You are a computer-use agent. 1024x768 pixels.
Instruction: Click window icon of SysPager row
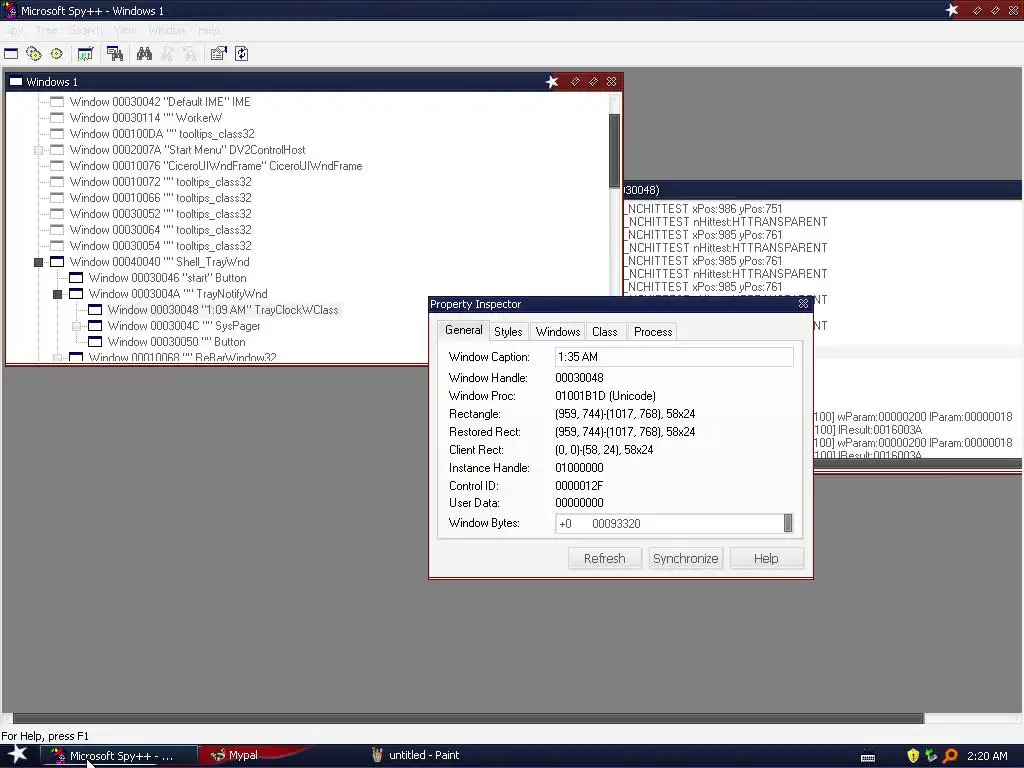tap(95, 326)
